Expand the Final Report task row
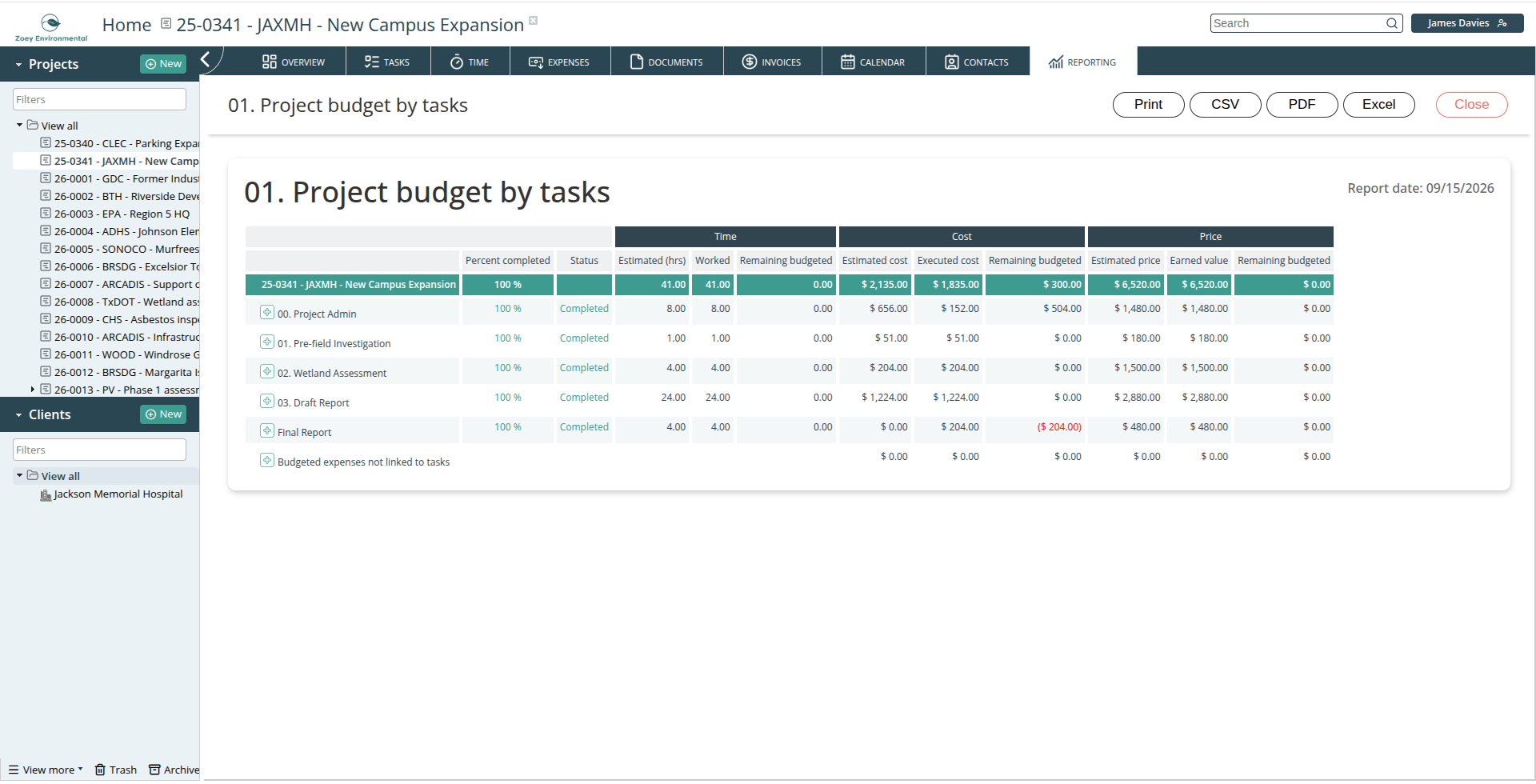1536x784 pixels. [267, 430]
